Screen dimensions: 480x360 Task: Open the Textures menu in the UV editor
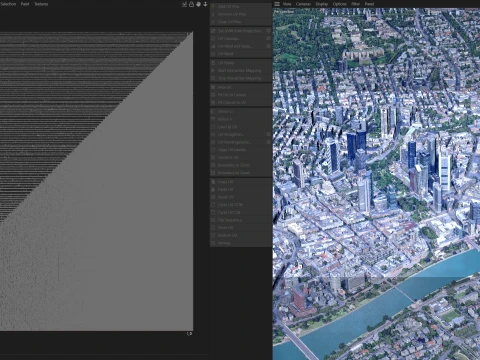[41, 4]
